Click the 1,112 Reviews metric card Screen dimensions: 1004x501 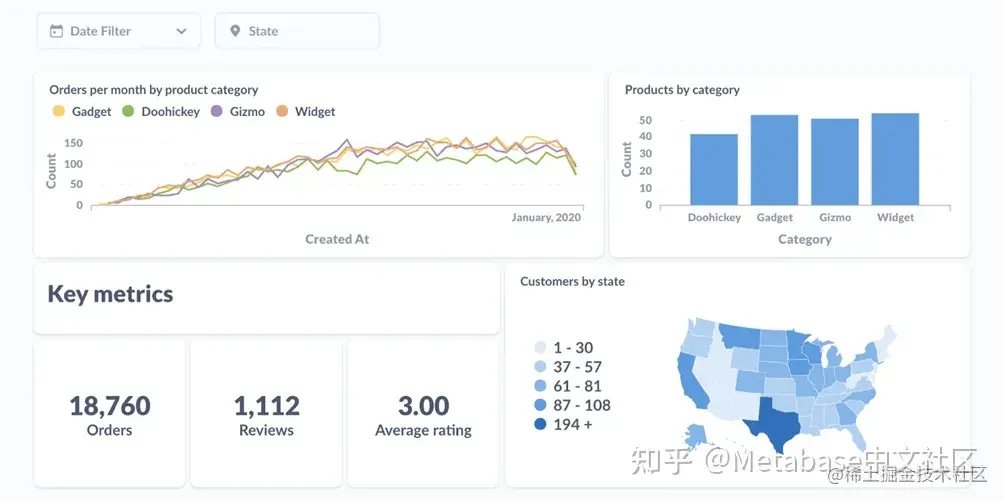tap(266, 413)
